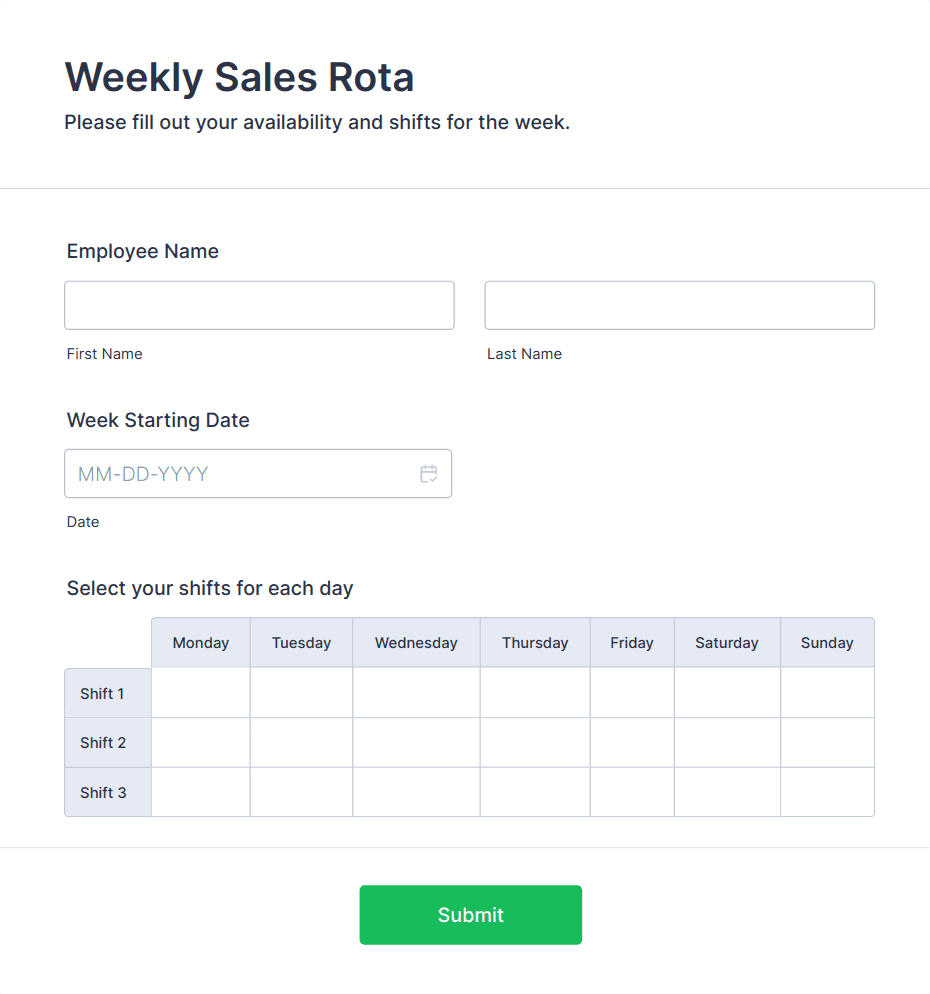
Task: Click the Shift 2 row label
Action: (x=104, y=743)
